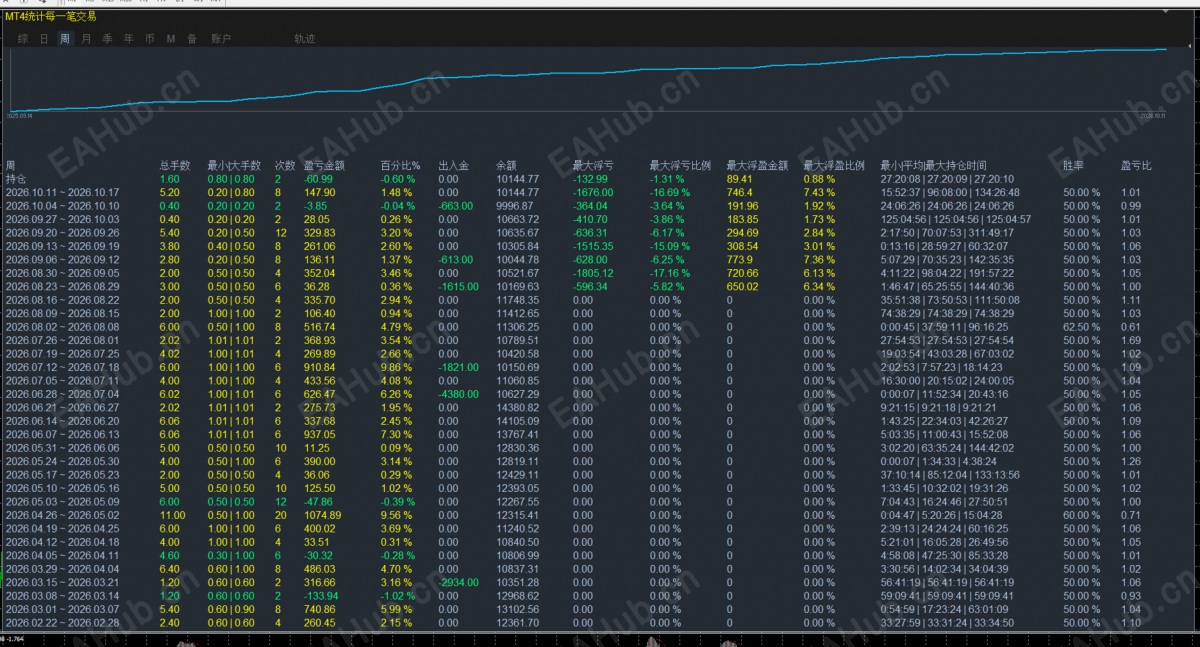Select week row 2026.06.28 ~ 2026.07.04
1200x647 pixels.
tap(62, 393)
